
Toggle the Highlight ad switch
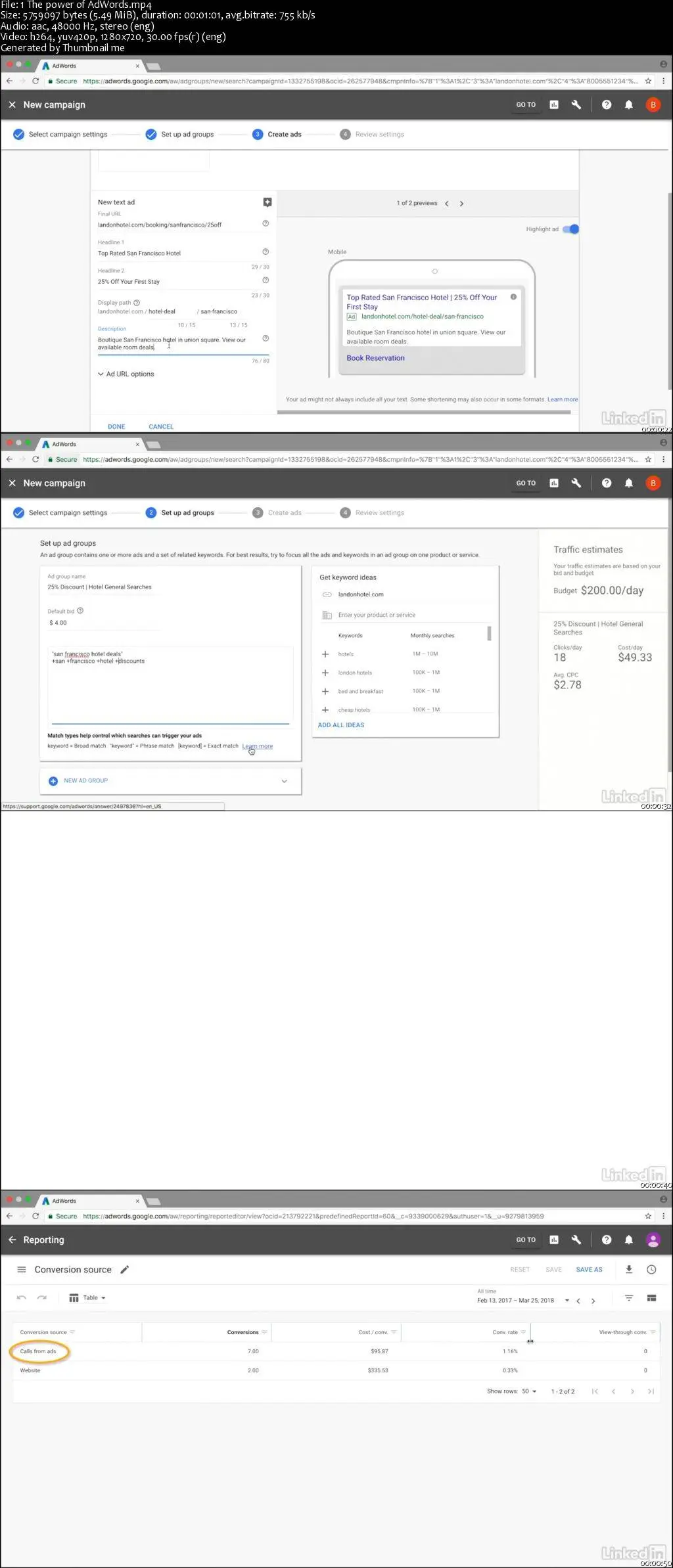pos(572,229)
